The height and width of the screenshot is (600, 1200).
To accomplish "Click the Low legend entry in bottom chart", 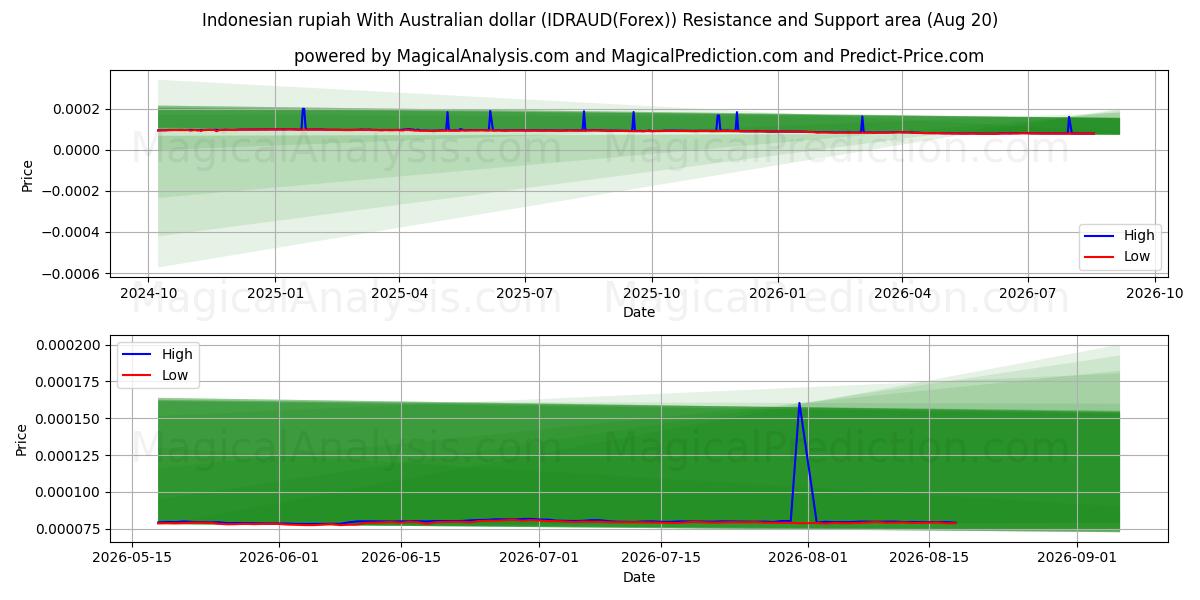I will point(160,376).
